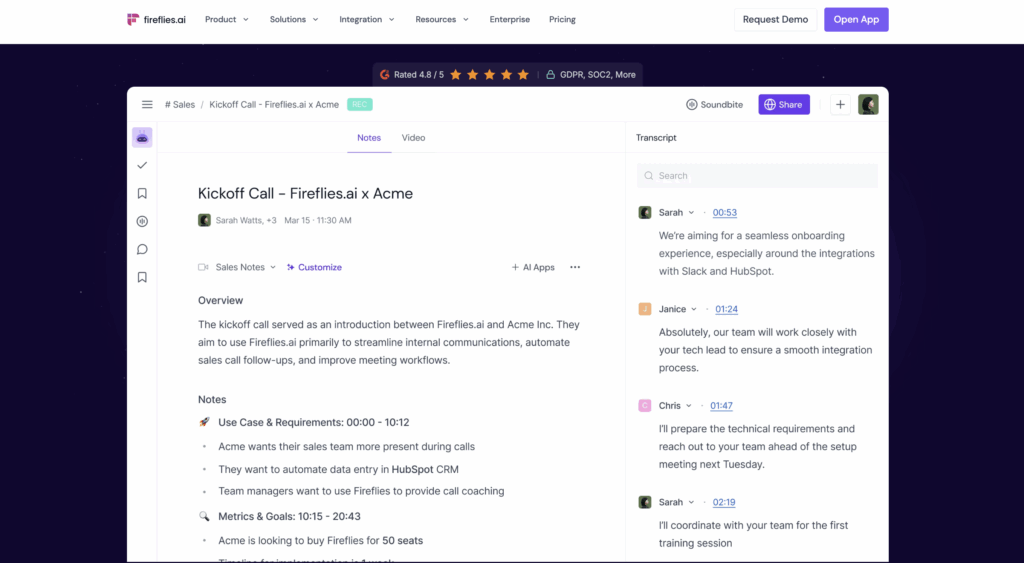Screen dimensions: 1024x563
Task: Expand the Product menu
Action: pyautogui.click(x=227, y=20)
